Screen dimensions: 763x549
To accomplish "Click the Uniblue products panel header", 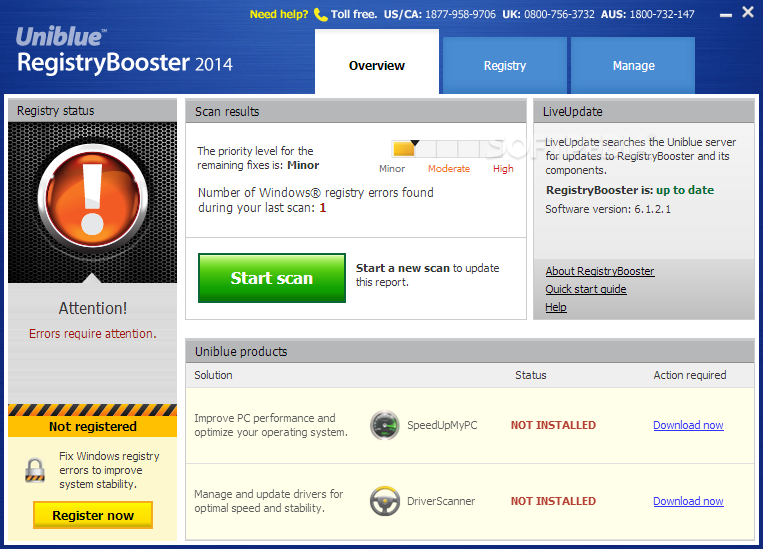I will tap(470, 351).
